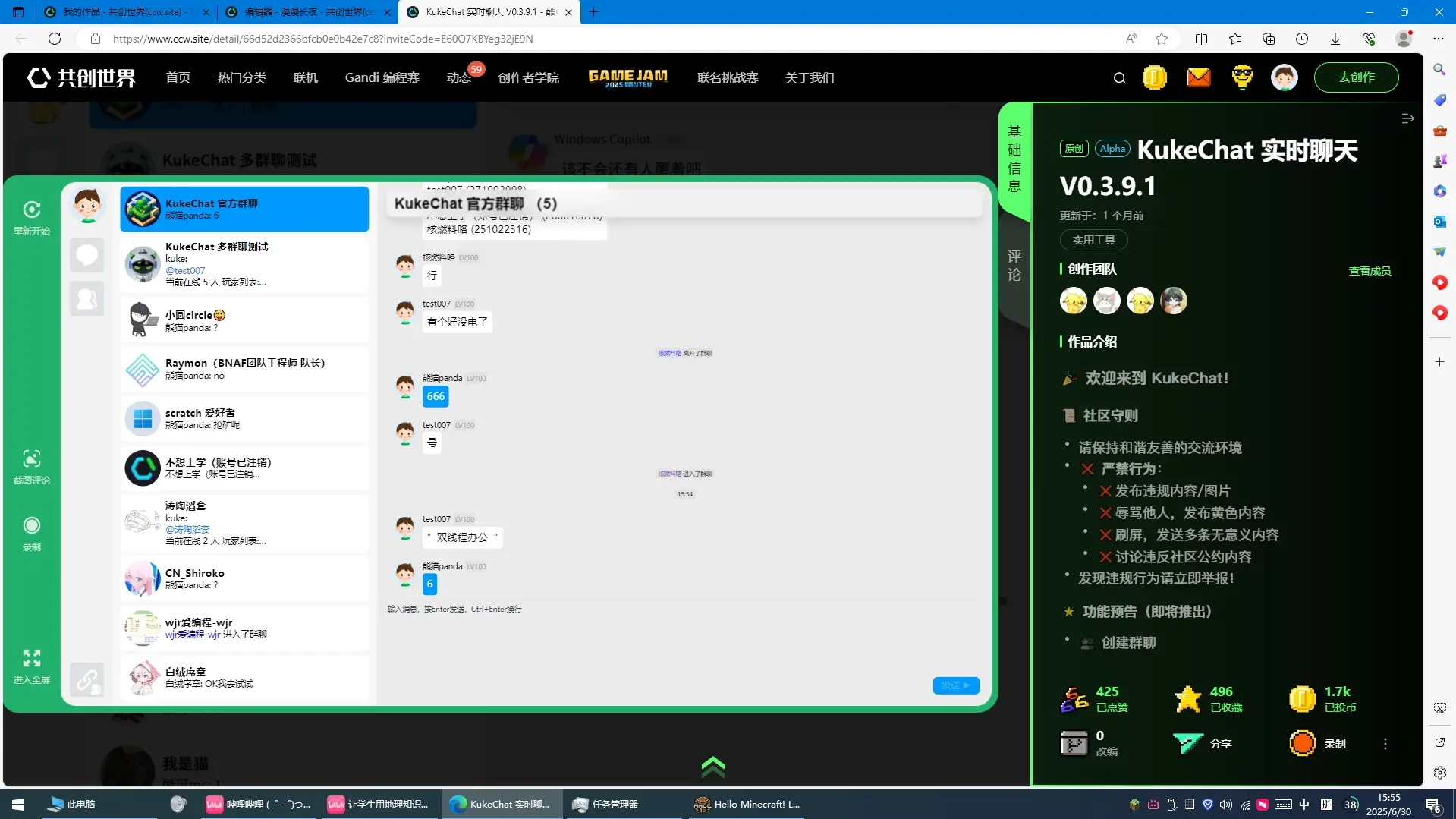Screen dimensions: 1456x819
Task: Open 创作者学院 nav item
Action: pos(529,77)
